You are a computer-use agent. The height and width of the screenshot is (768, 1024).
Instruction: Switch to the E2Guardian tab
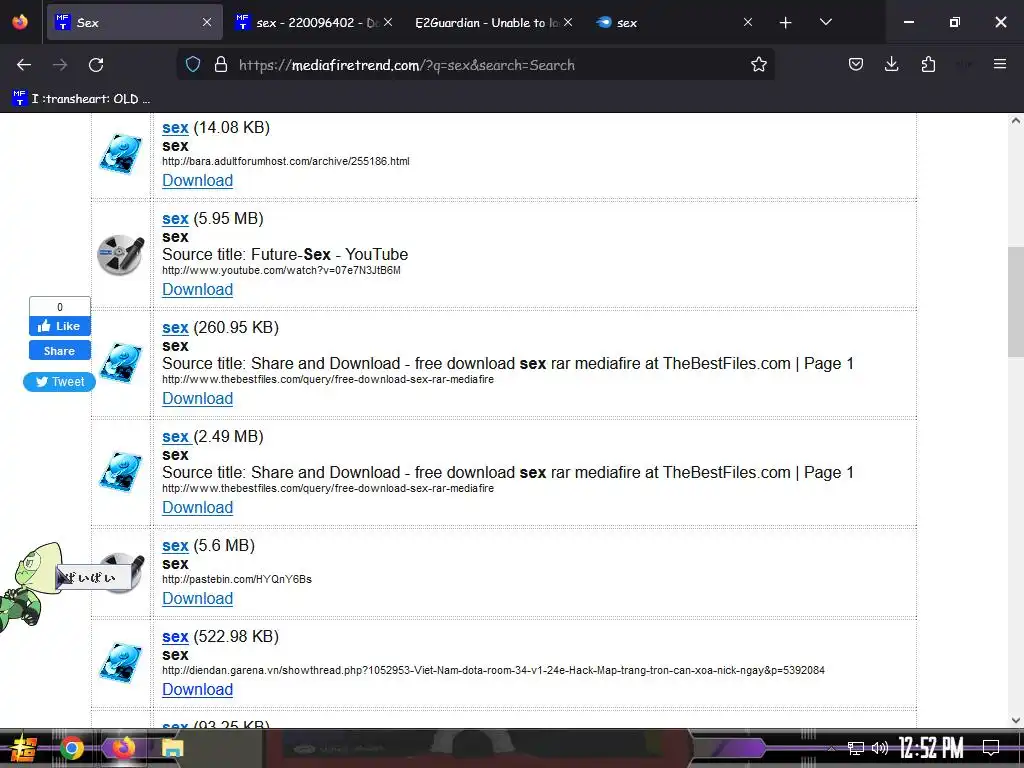click(493, 23)
